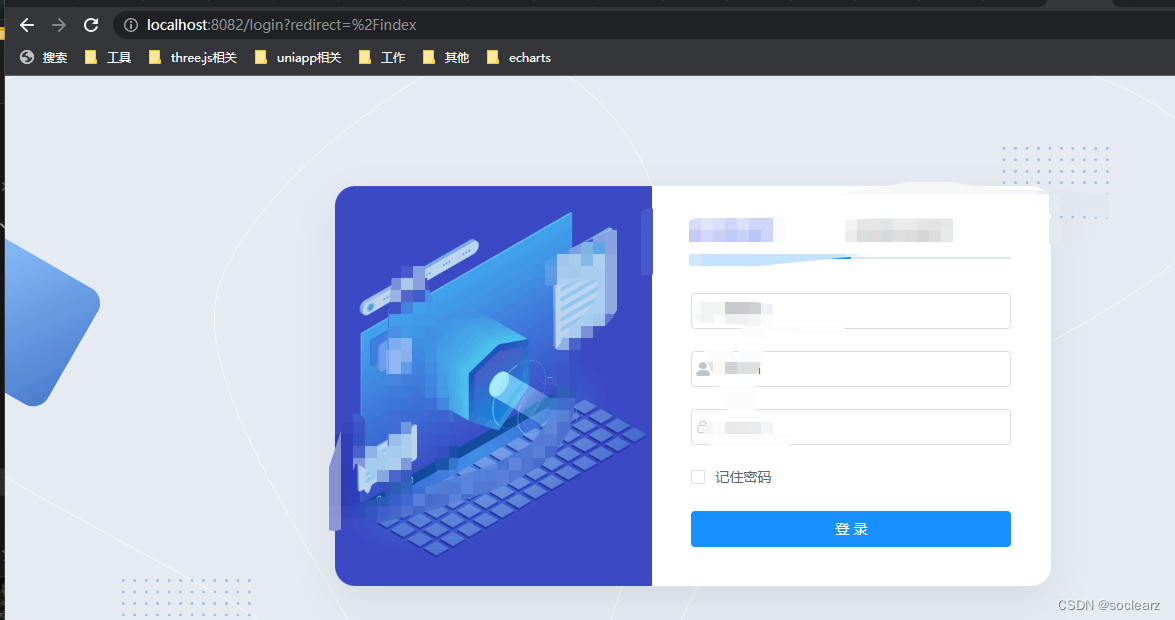This screenshot has height=620, width=1175.
Task: View site information icon in address bar
Action: [x=130, y=25]
